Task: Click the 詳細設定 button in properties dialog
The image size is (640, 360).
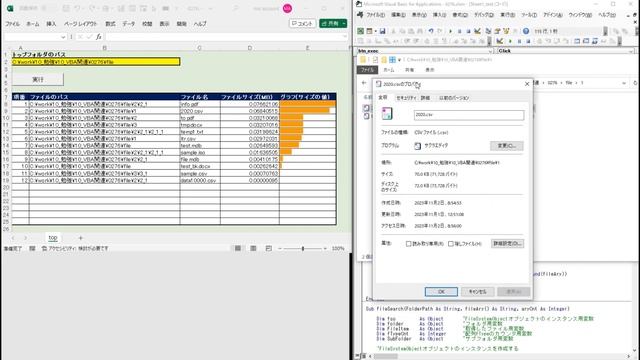Action: [507, 244]
